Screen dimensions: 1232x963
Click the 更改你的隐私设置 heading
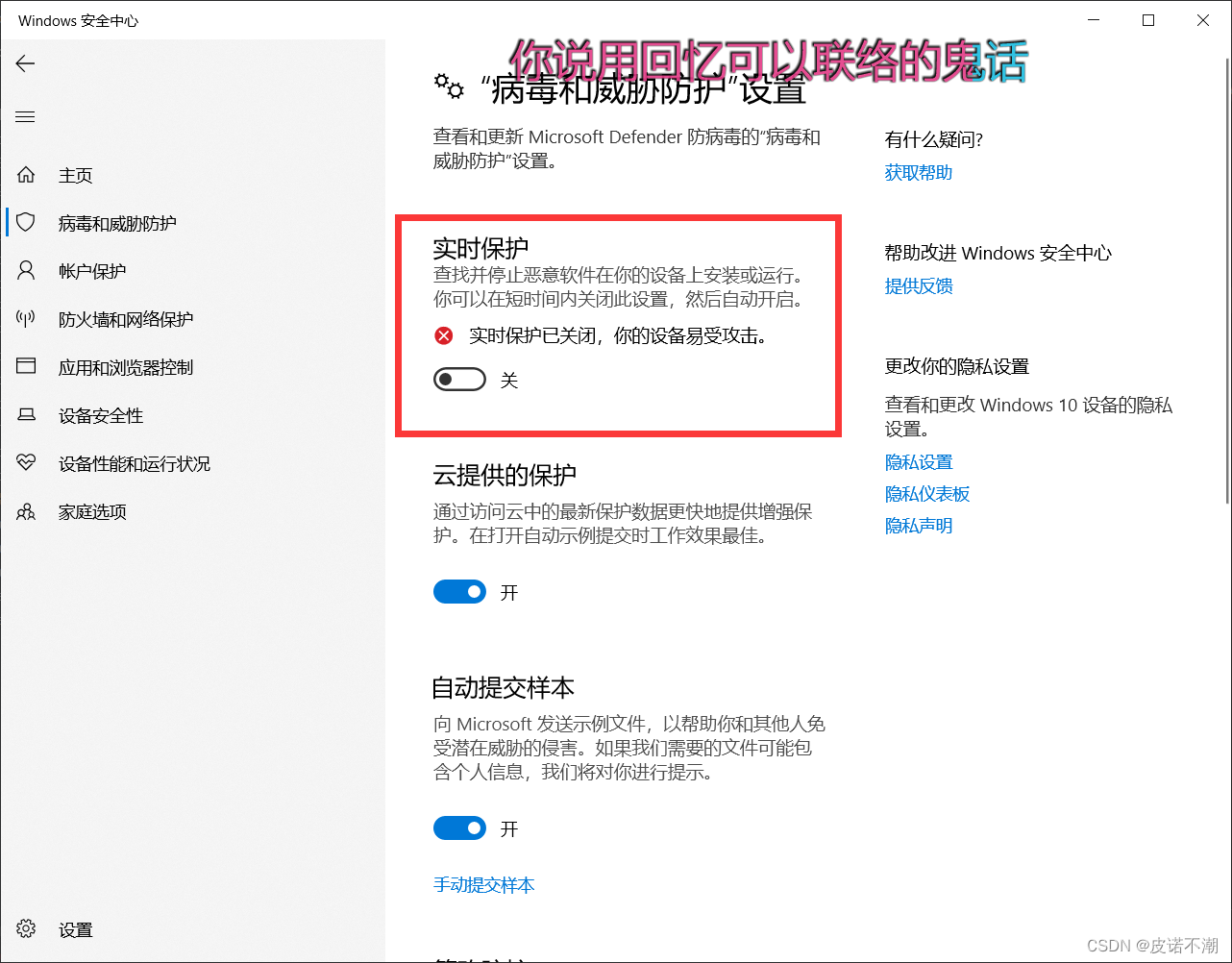pos(957,367)
